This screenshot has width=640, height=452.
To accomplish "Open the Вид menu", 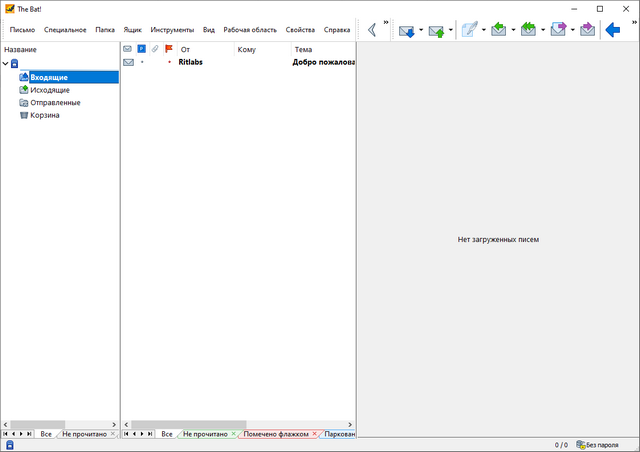I will point(209,30).
